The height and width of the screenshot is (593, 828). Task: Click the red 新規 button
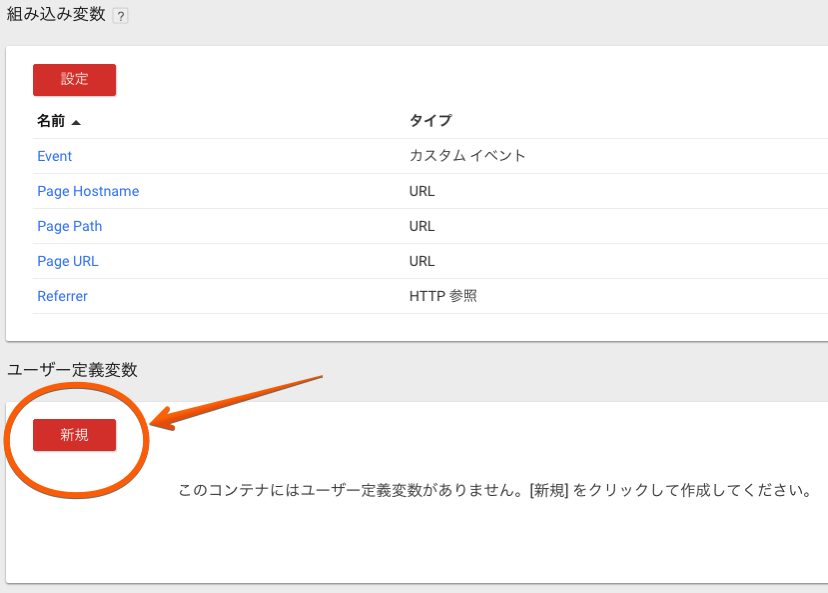pos(74,435)
